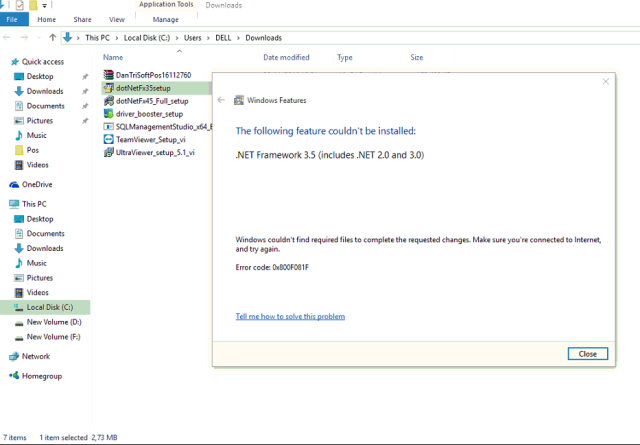Expand the chevron after Users in breadcrumb
640x445 pixels.
(x=208, y=38)
